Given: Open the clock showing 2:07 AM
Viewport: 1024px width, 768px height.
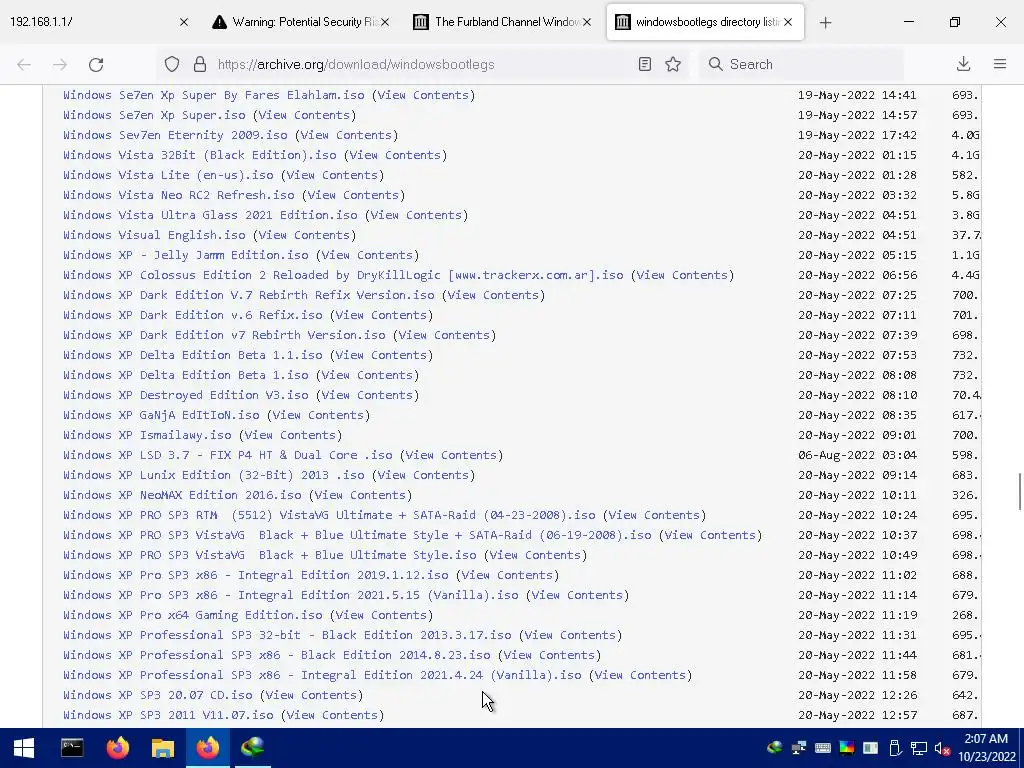Looking at the screenshot, I should [987, 748].
